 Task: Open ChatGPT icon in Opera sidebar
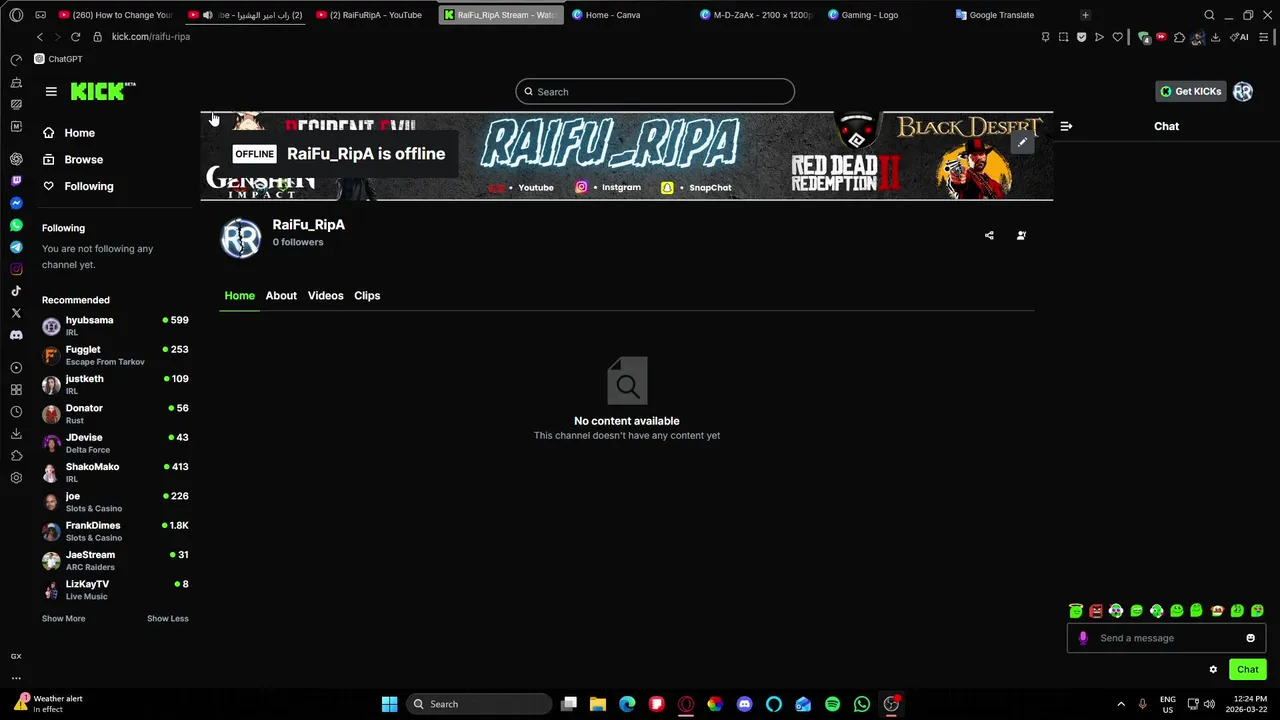pyautogui.click(x=16, y=159)
